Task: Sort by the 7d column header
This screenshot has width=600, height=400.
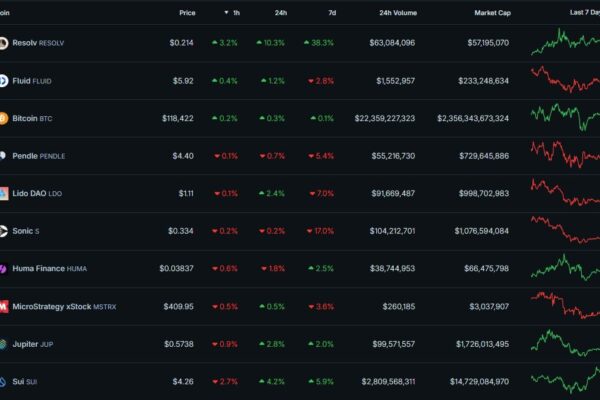Action: [332, 13]
